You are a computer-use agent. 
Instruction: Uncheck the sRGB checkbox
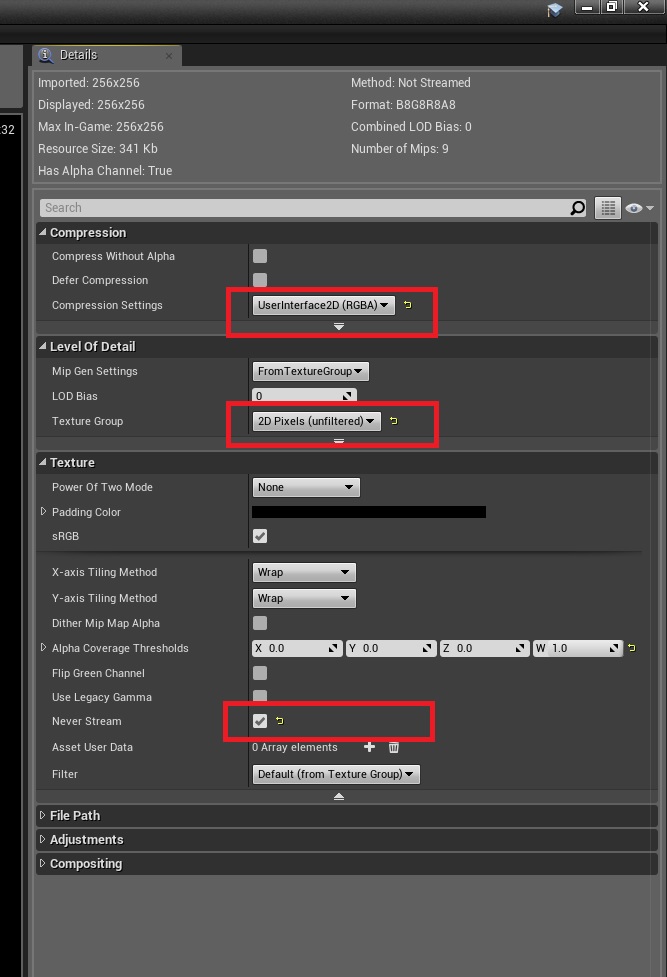pos(260,536)
